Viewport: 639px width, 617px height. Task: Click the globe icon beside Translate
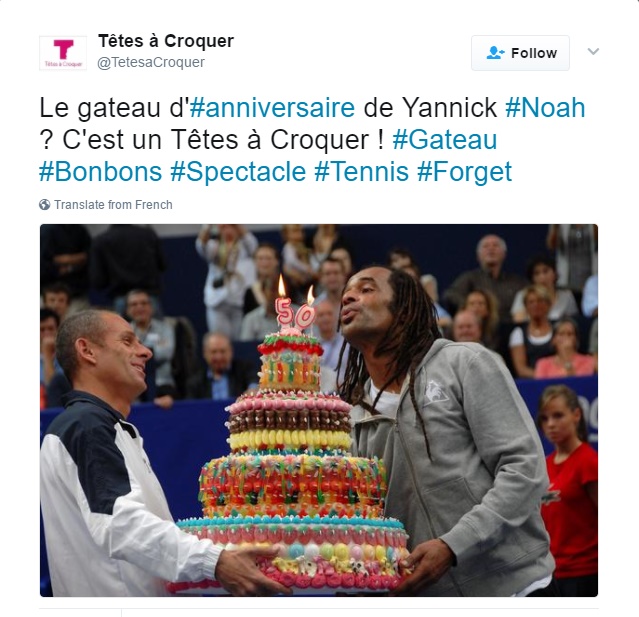pyautogui.click(x=44, y=205)
